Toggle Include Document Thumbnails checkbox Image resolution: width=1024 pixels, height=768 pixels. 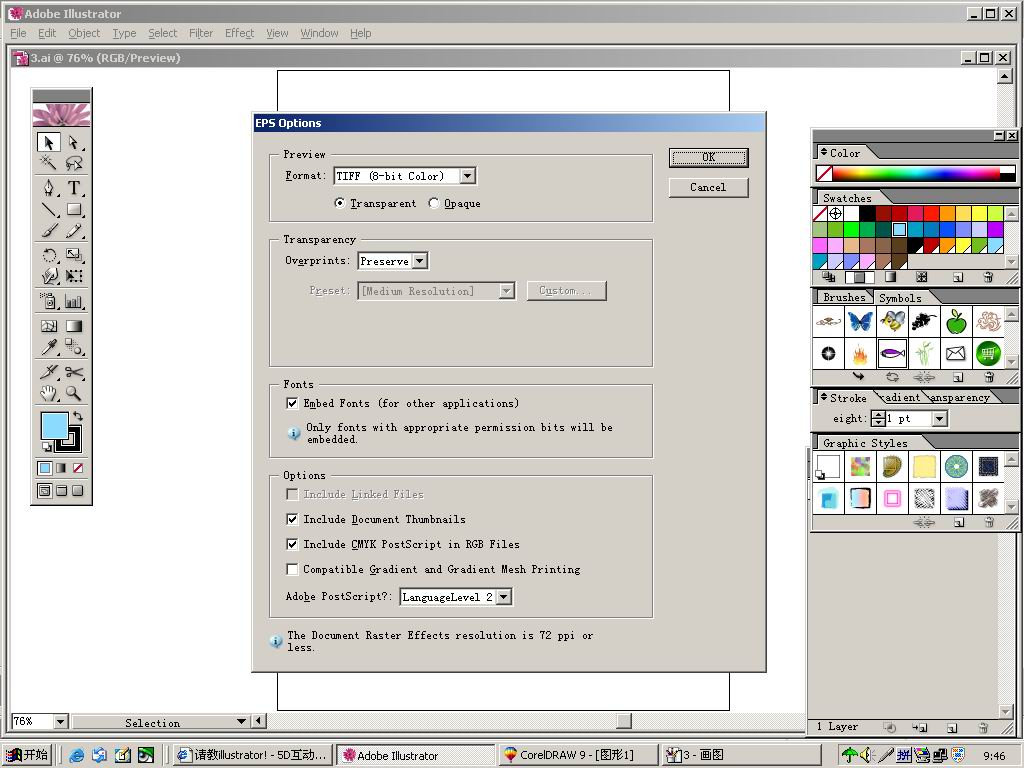[x=293, y=519]
